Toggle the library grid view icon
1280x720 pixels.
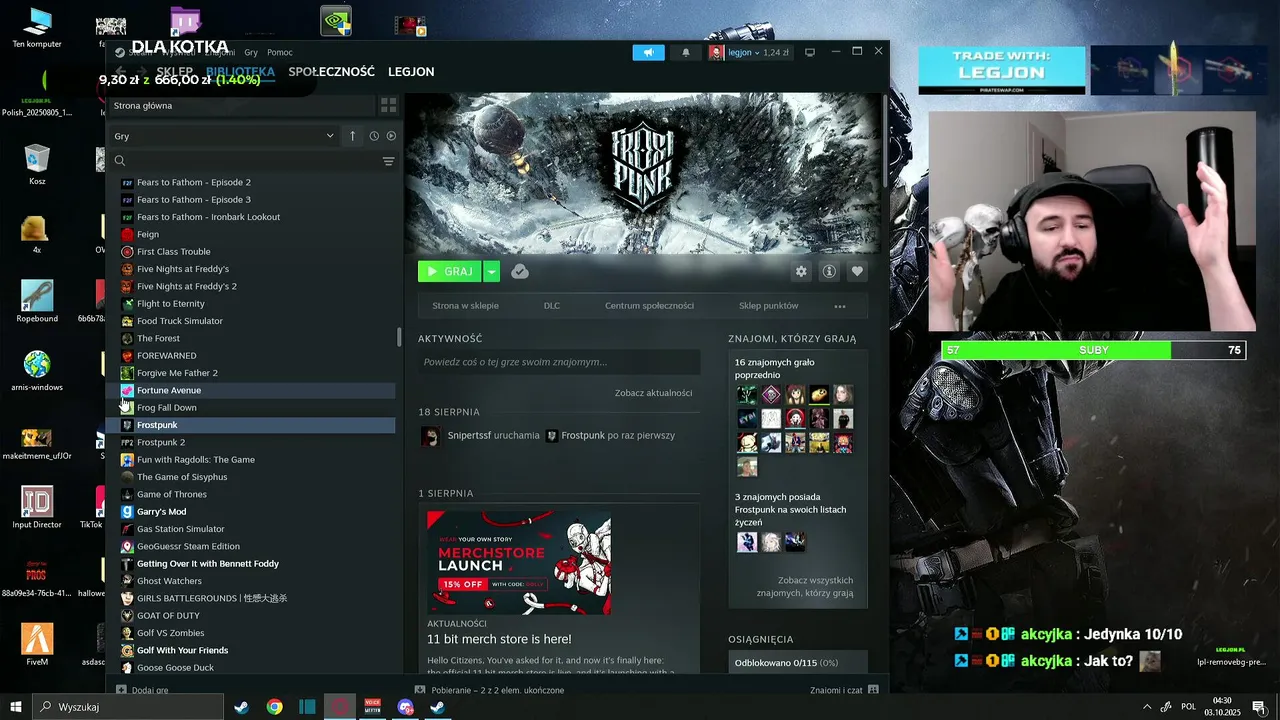click(389, 105)
